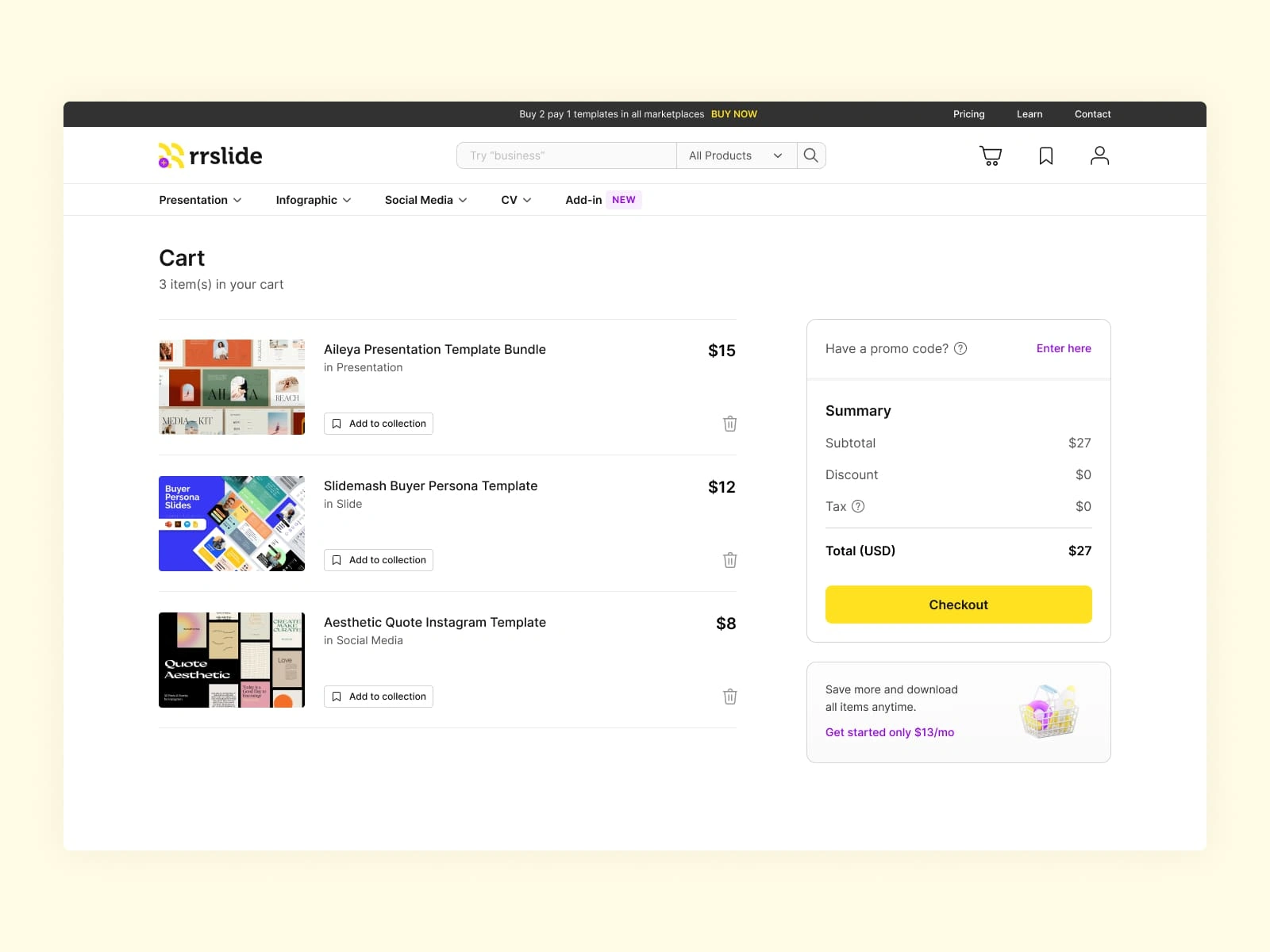The image size is (1270, 952).
Task: Open the shopping cart icon in header
Action: [991, 155]
